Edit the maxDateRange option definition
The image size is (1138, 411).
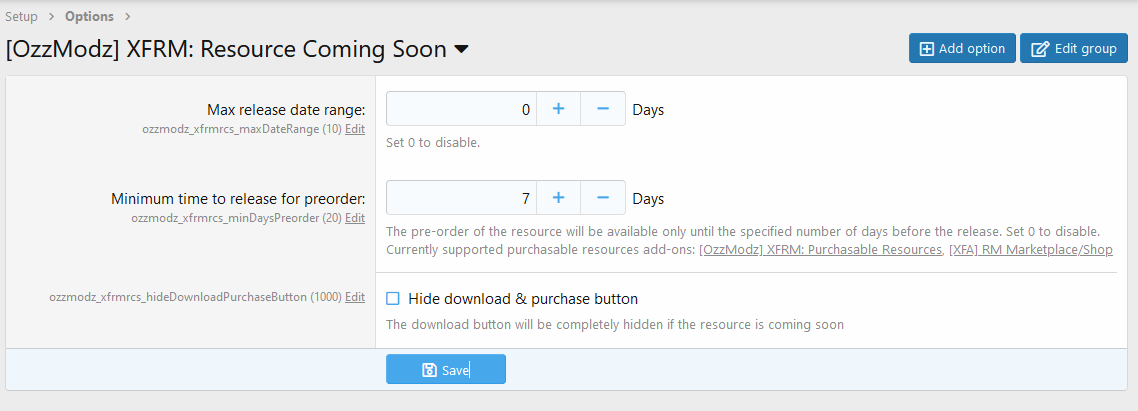[355, 129]
